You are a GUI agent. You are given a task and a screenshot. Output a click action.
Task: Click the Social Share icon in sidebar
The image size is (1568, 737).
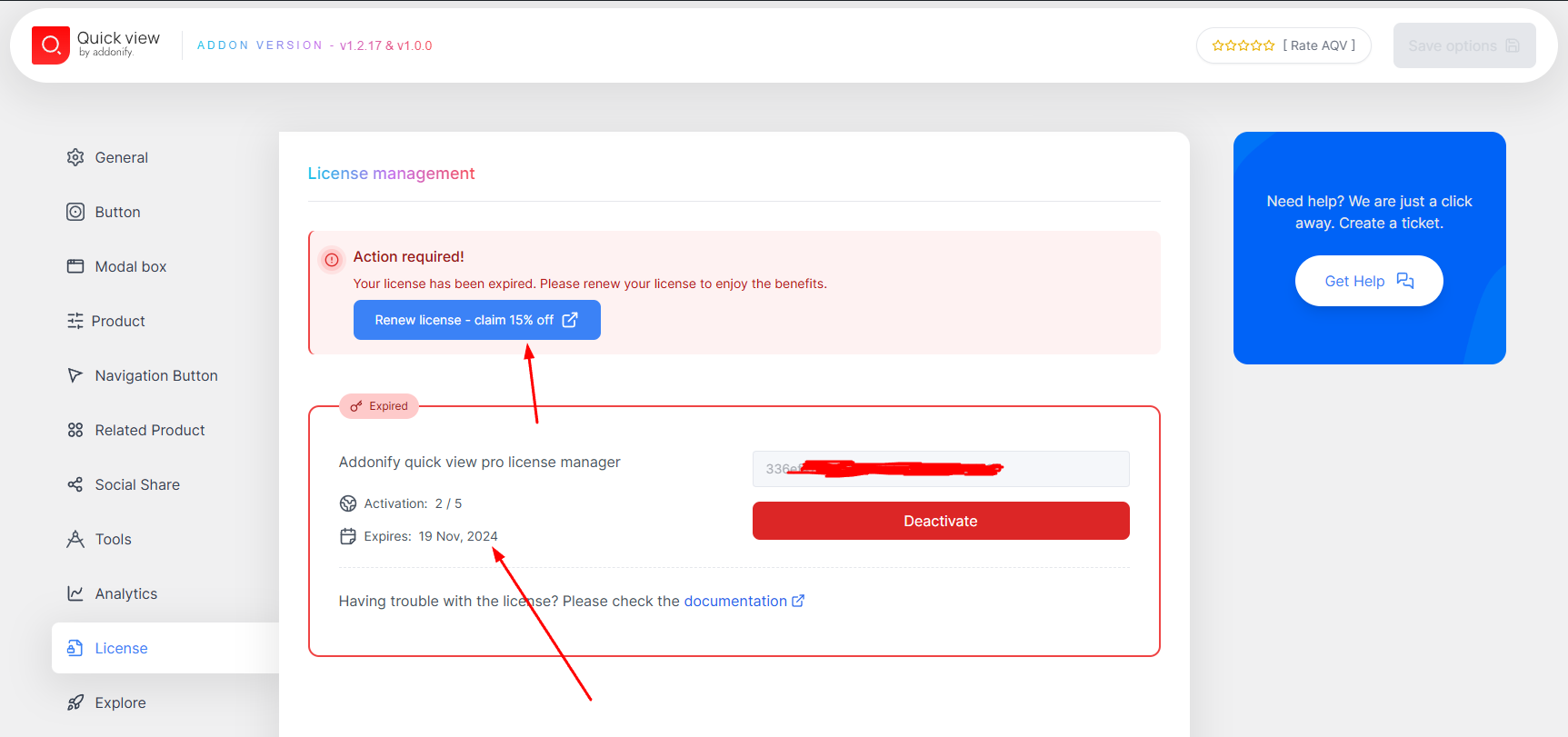[75, 484]
